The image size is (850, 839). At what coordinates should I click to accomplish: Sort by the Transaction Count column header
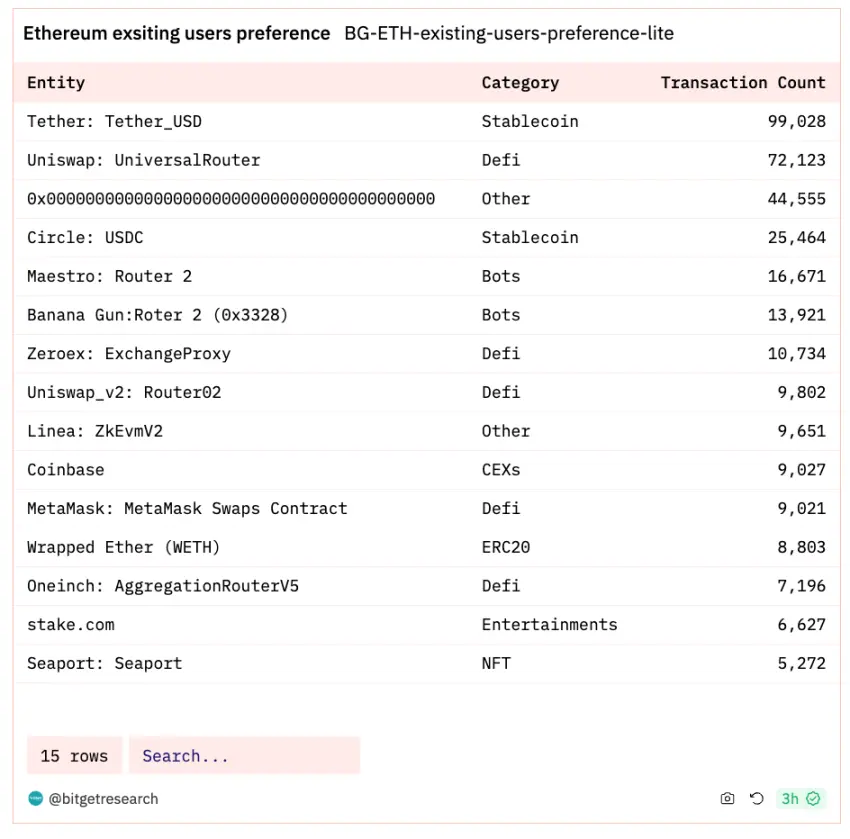743,82
